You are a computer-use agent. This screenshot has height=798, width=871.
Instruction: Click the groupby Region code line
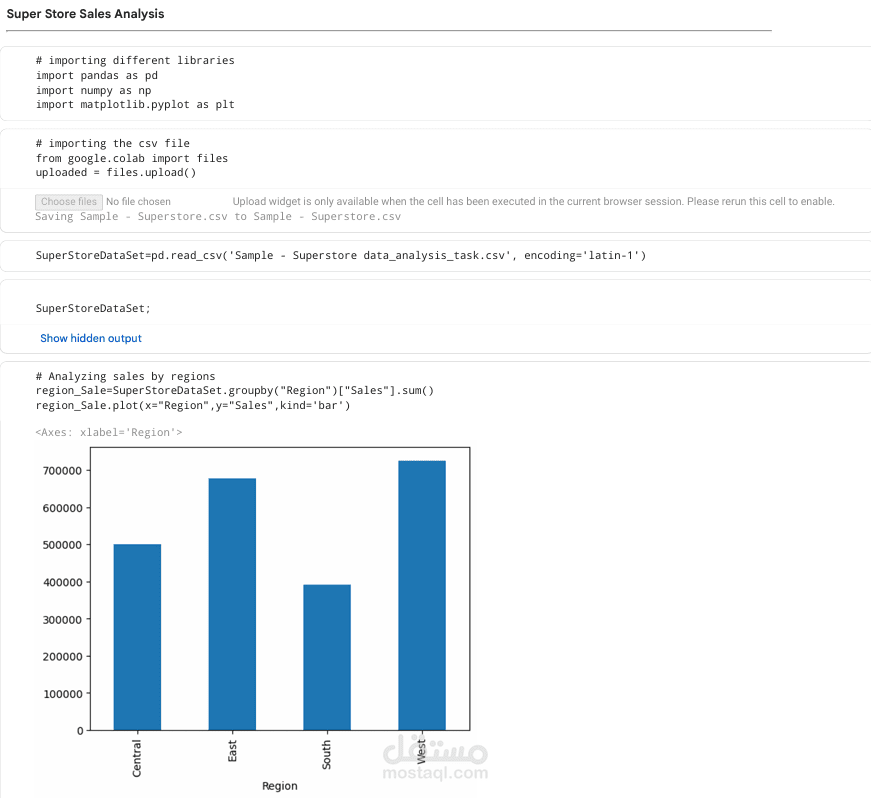tap(234, 390)
